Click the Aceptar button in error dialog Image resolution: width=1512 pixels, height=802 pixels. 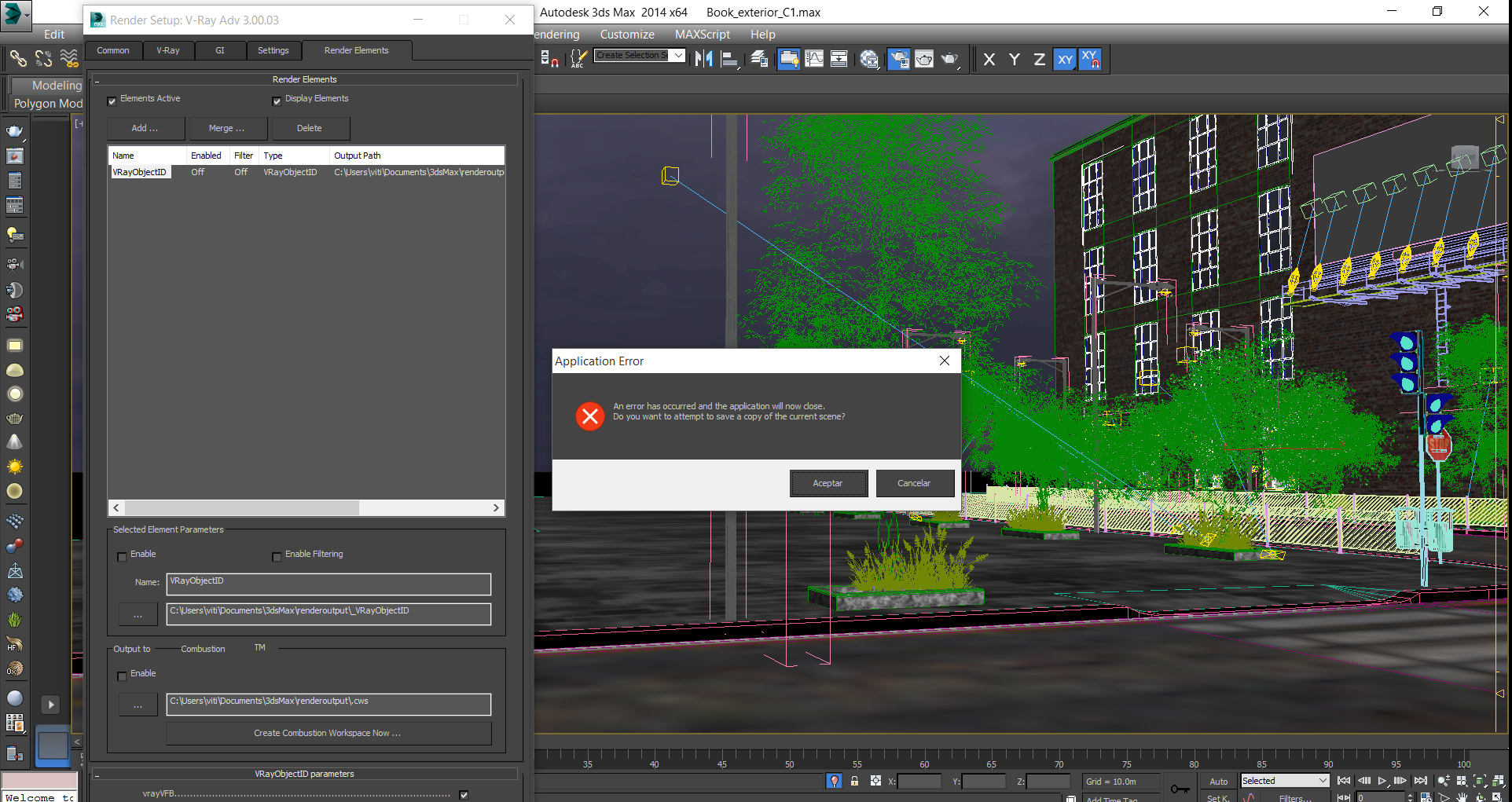[828, 483]
